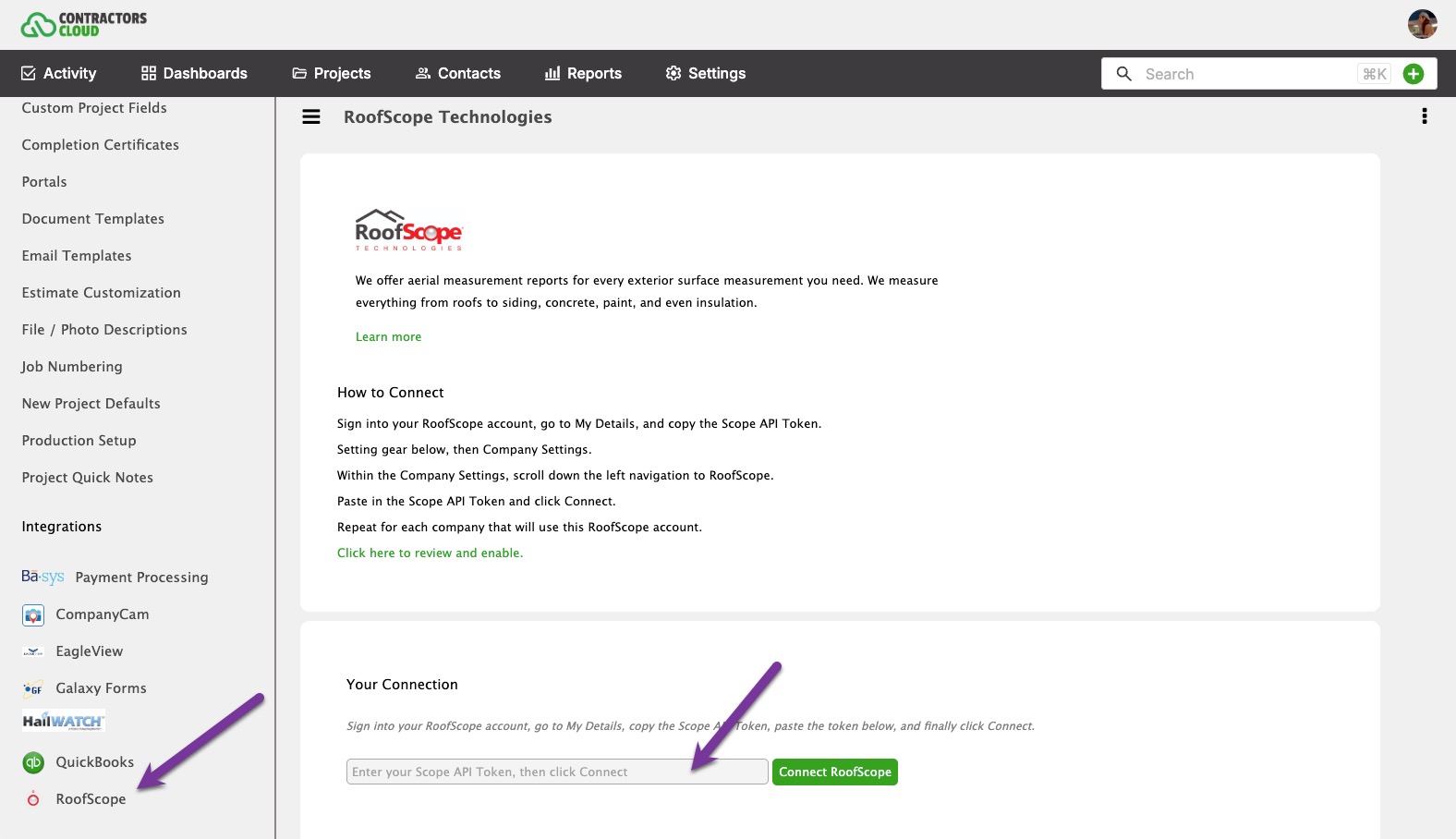Open Job Numbering in sidebar
The height and width of the screenshot is (839, 1456).
pos(72,367)
